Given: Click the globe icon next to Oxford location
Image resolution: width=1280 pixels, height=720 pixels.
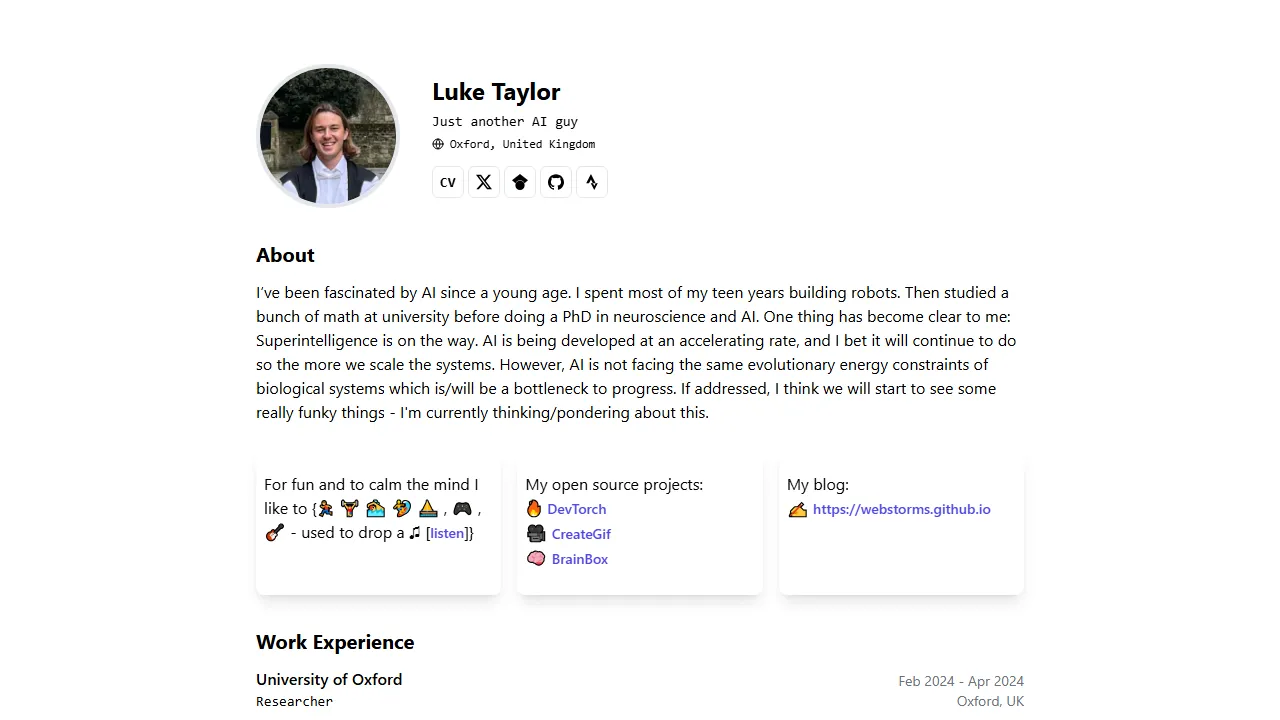Looking at the screenshot, I should click(437, 143).
